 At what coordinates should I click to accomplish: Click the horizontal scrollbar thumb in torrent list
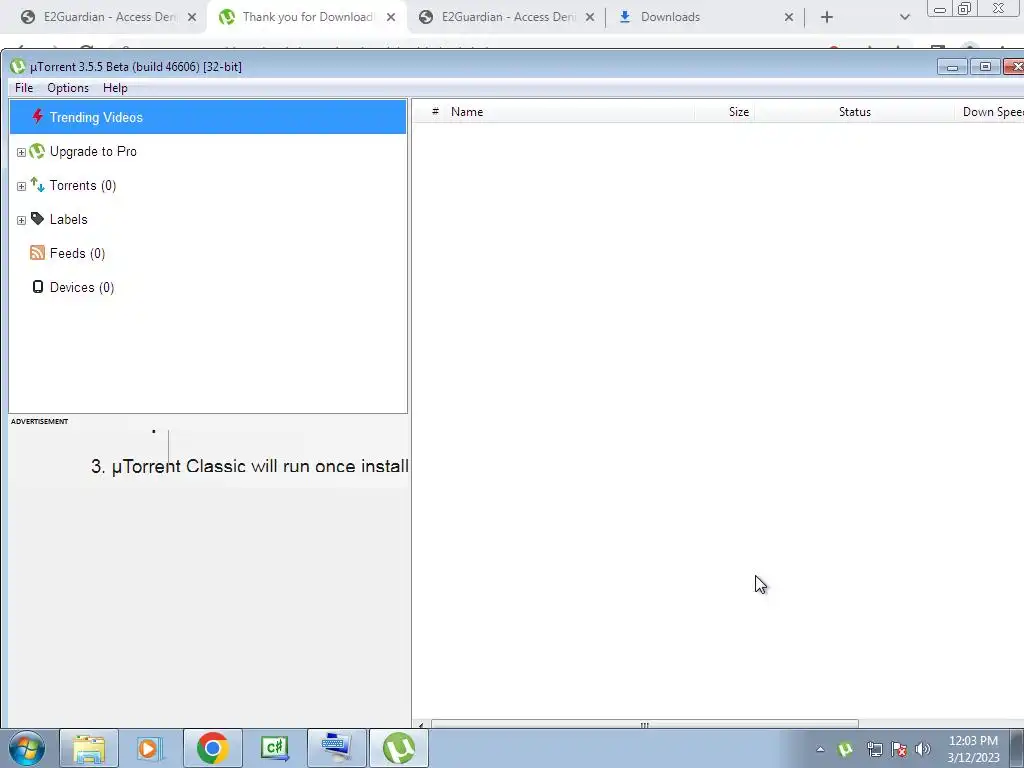(x=645, y=724)
